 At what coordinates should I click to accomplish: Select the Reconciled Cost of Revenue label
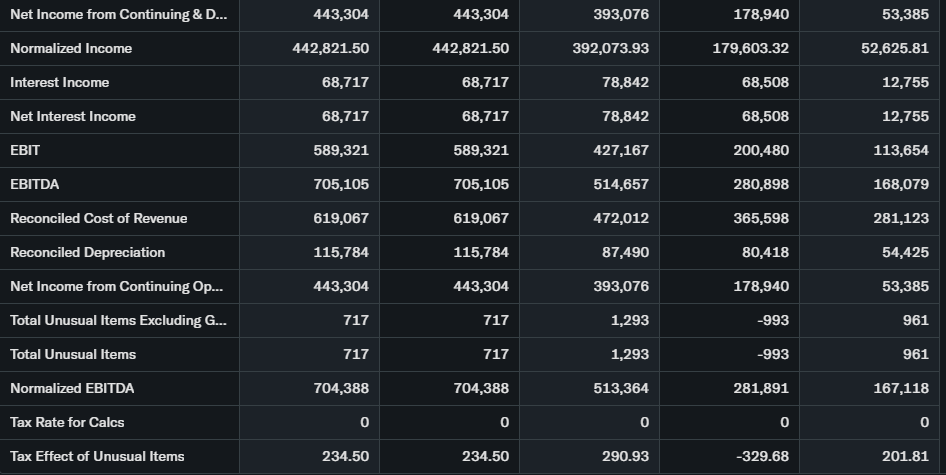coord(99,218)
